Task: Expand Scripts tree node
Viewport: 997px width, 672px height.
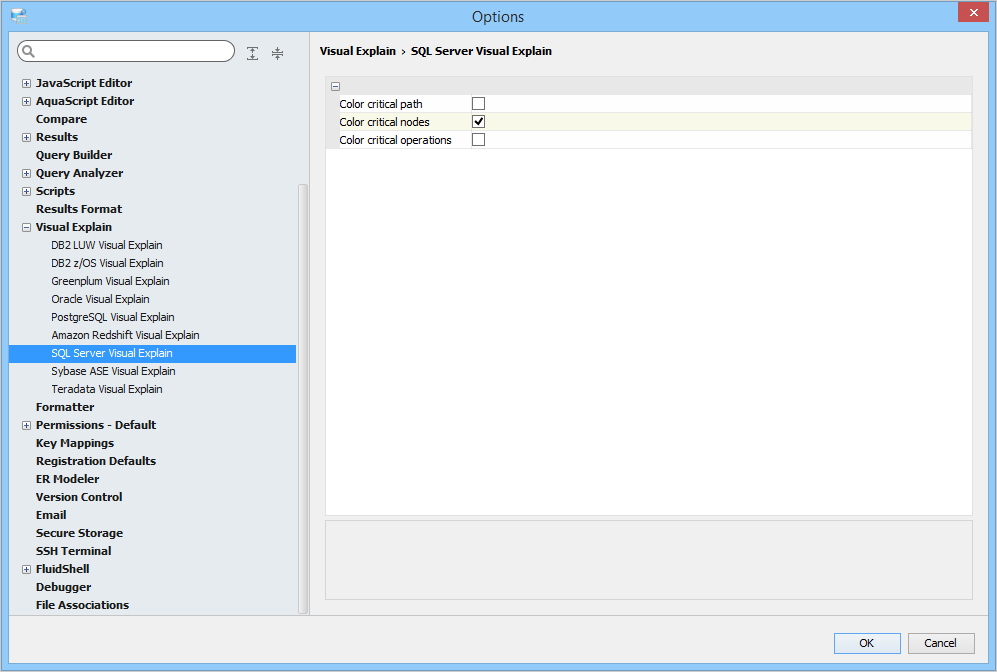Action: tap(26, 191)
